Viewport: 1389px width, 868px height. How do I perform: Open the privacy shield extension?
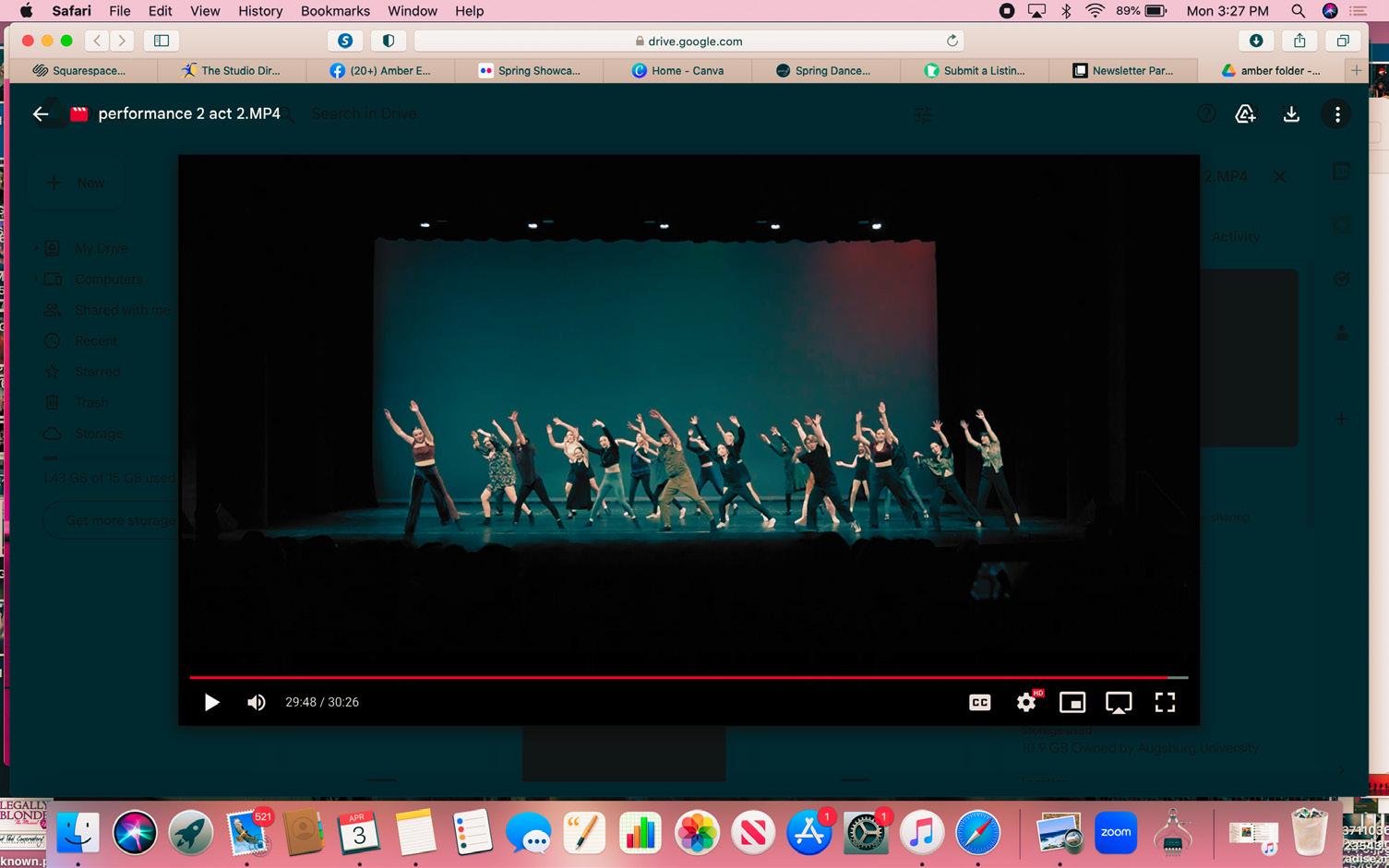[x=389, y=41]
